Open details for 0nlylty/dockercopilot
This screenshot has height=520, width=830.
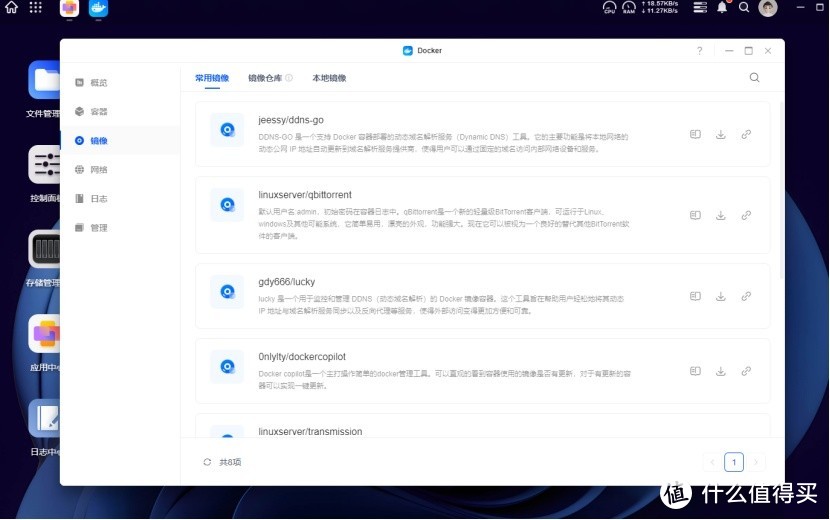tap(695, 371)
